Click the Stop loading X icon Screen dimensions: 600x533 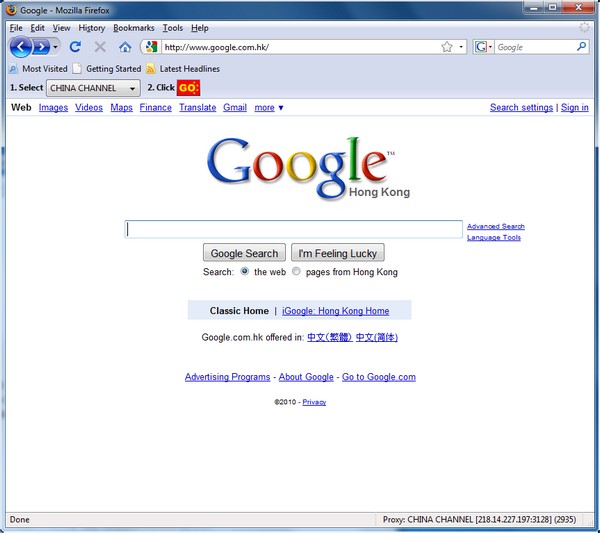[x=100, y=47]
